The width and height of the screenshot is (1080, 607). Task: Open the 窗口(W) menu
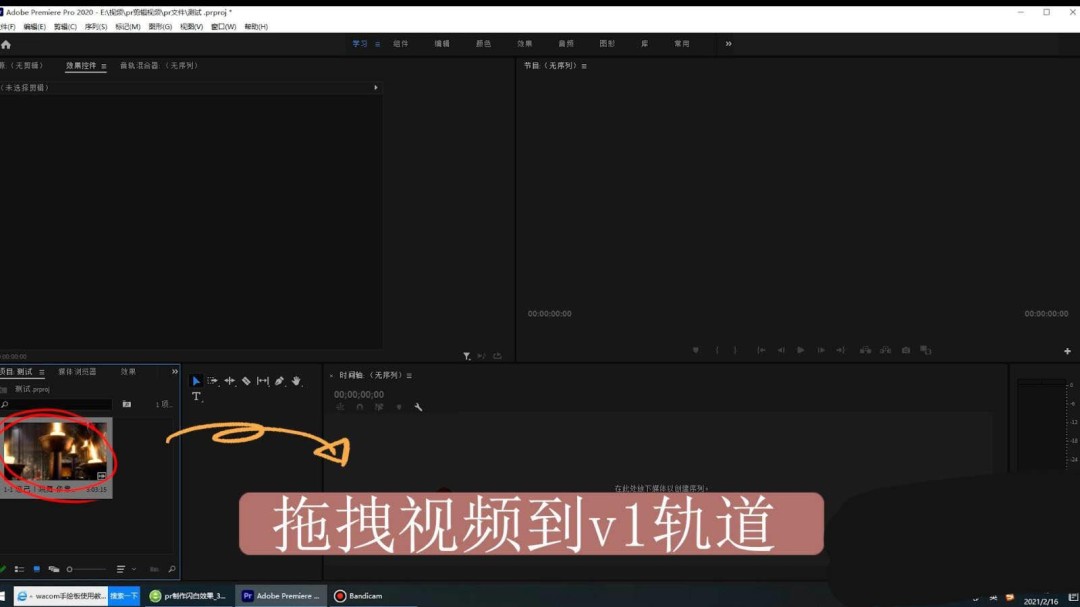click(223, 27)
